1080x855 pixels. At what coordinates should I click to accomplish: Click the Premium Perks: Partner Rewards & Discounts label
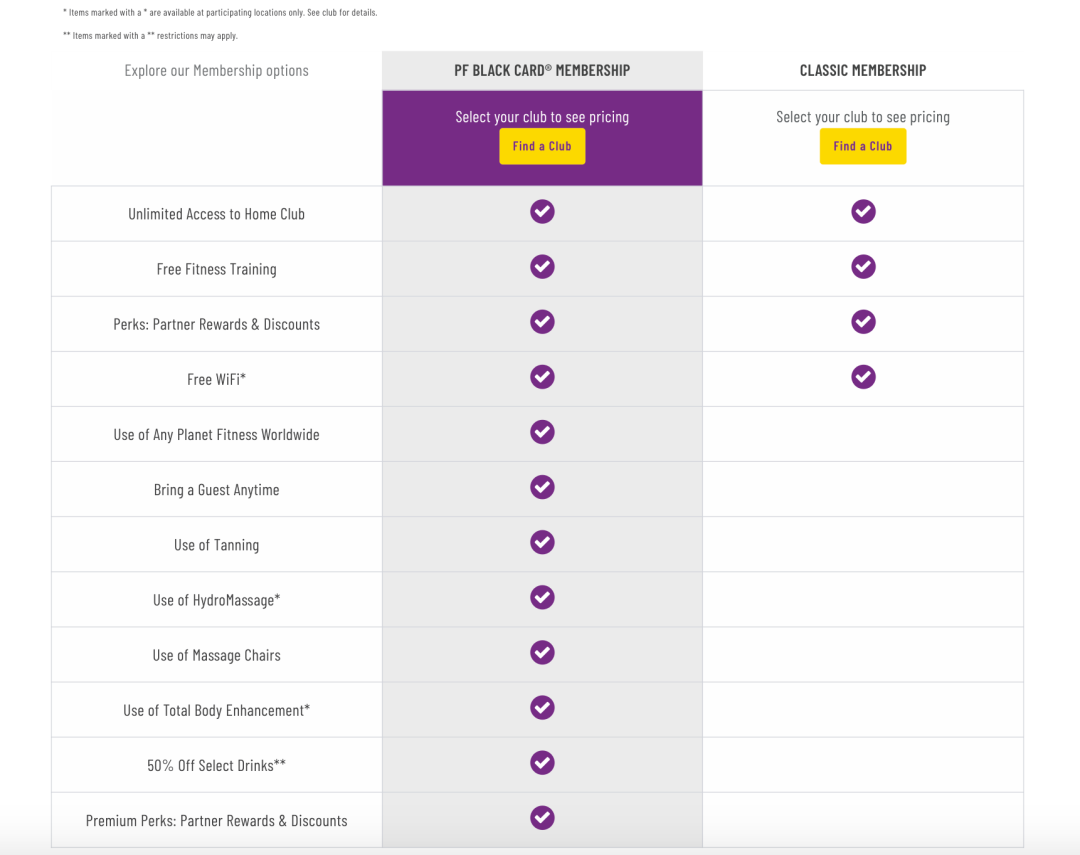coord(217,821)
